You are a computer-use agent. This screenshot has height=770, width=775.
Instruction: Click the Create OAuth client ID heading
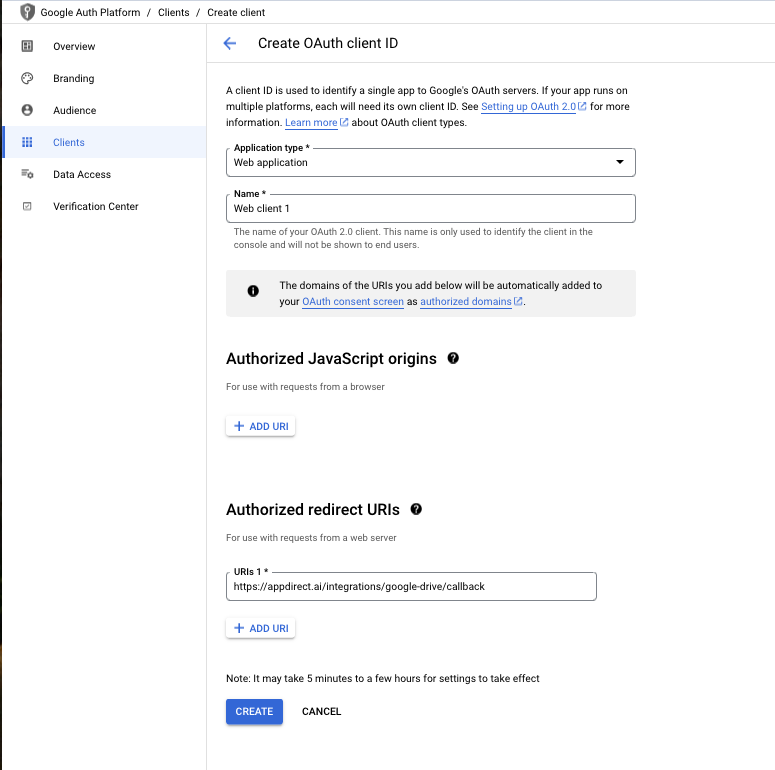(x=328, y=43)
